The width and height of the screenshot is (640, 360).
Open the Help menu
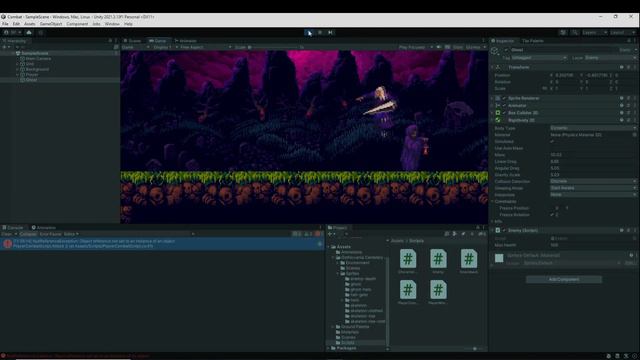(x=128, y=24)
